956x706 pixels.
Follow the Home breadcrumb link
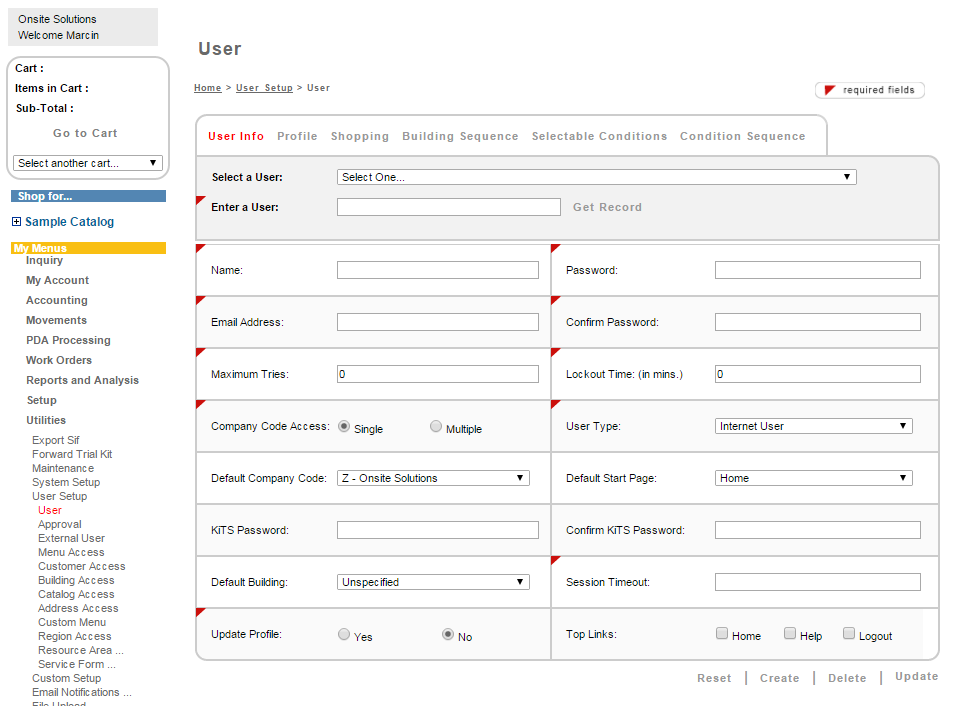point(208,88)
